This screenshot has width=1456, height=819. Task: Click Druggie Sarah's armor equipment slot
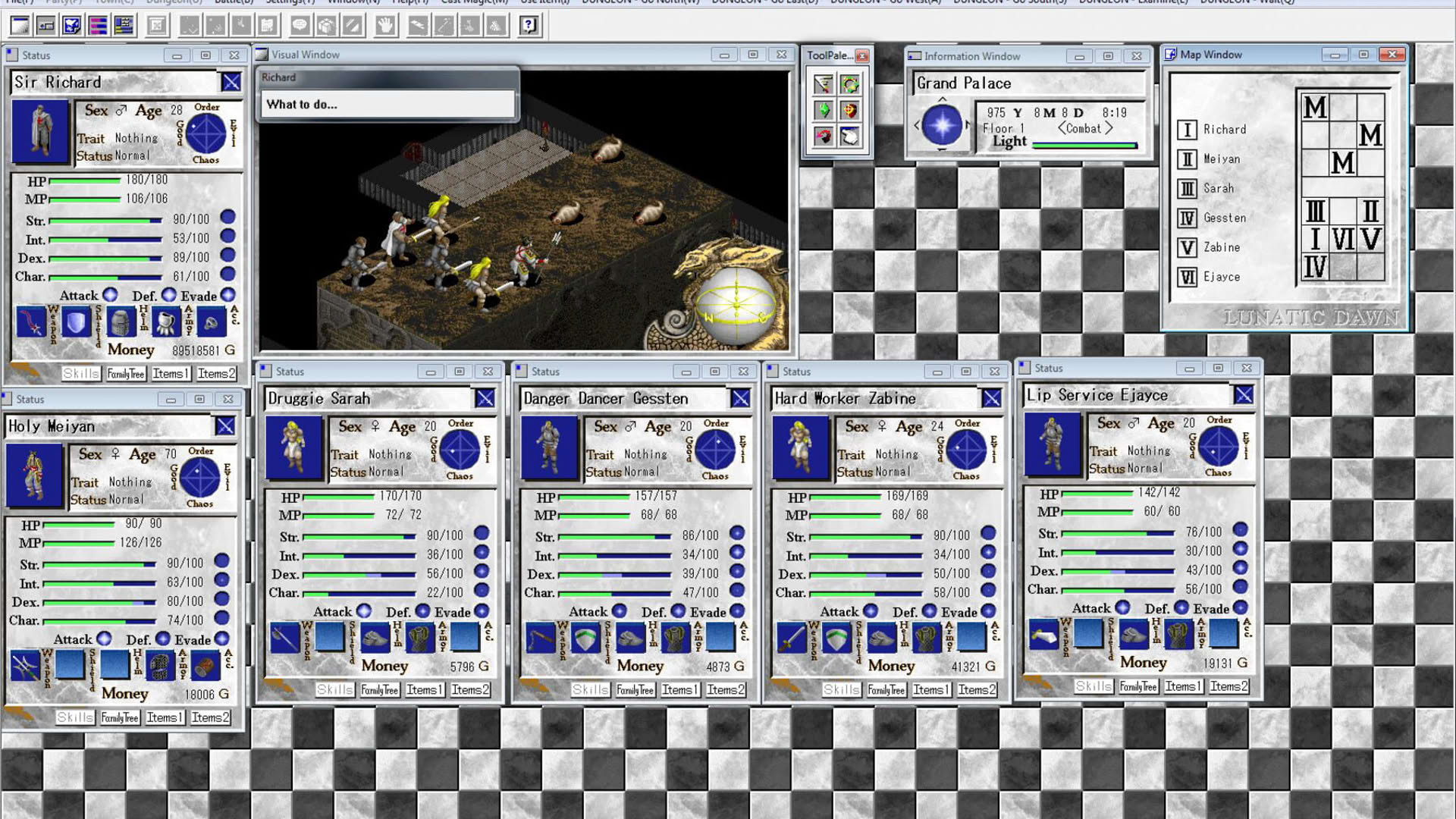point(420,638)
